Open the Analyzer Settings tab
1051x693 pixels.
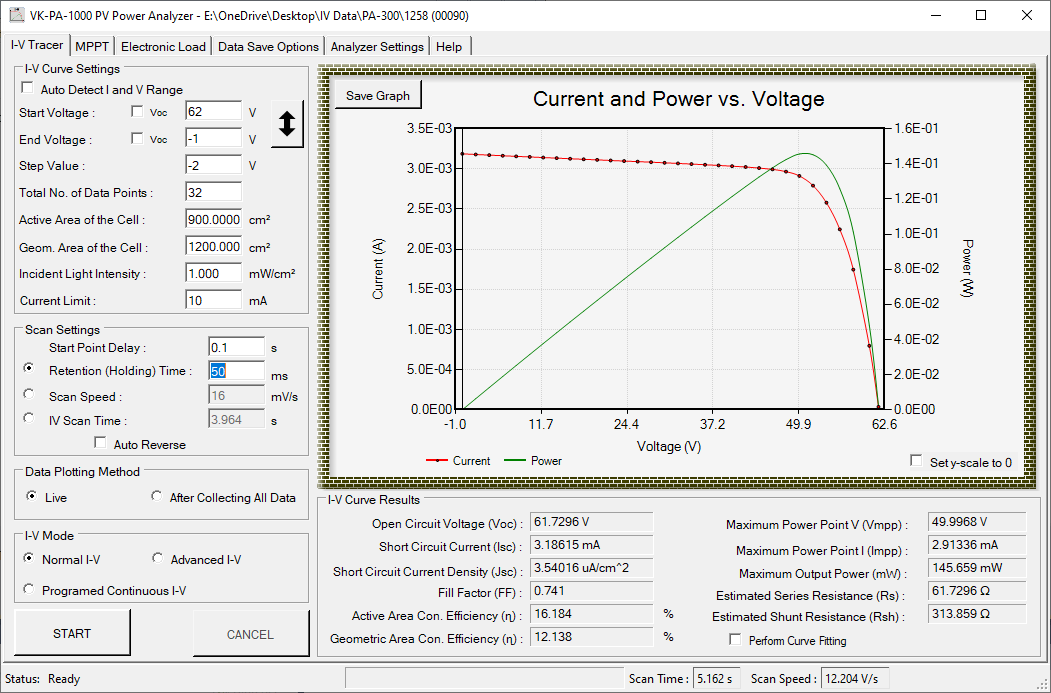(x=377, y=46)
